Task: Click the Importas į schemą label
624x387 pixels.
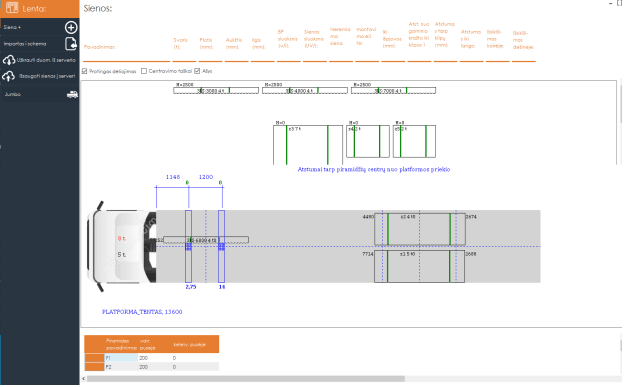Action: pyautogui.click(x=25, y=44)
